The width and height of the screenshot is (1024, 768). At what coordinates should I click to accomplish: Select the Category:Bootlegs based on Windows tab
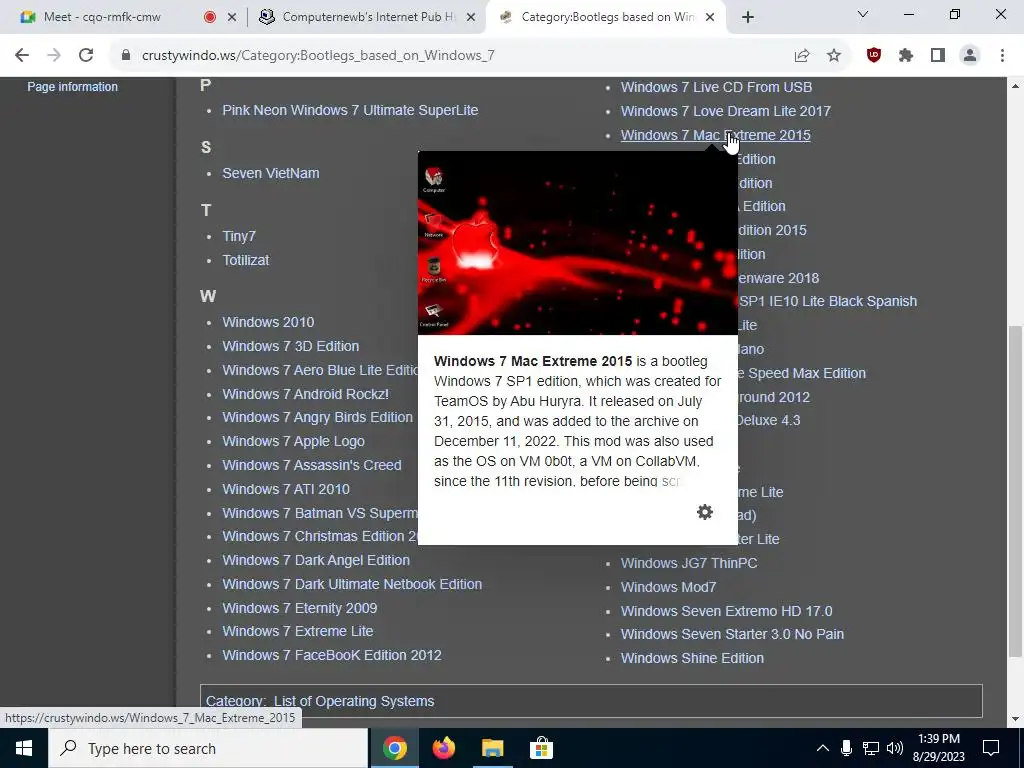pyautogui.click(x=608, y=17)
